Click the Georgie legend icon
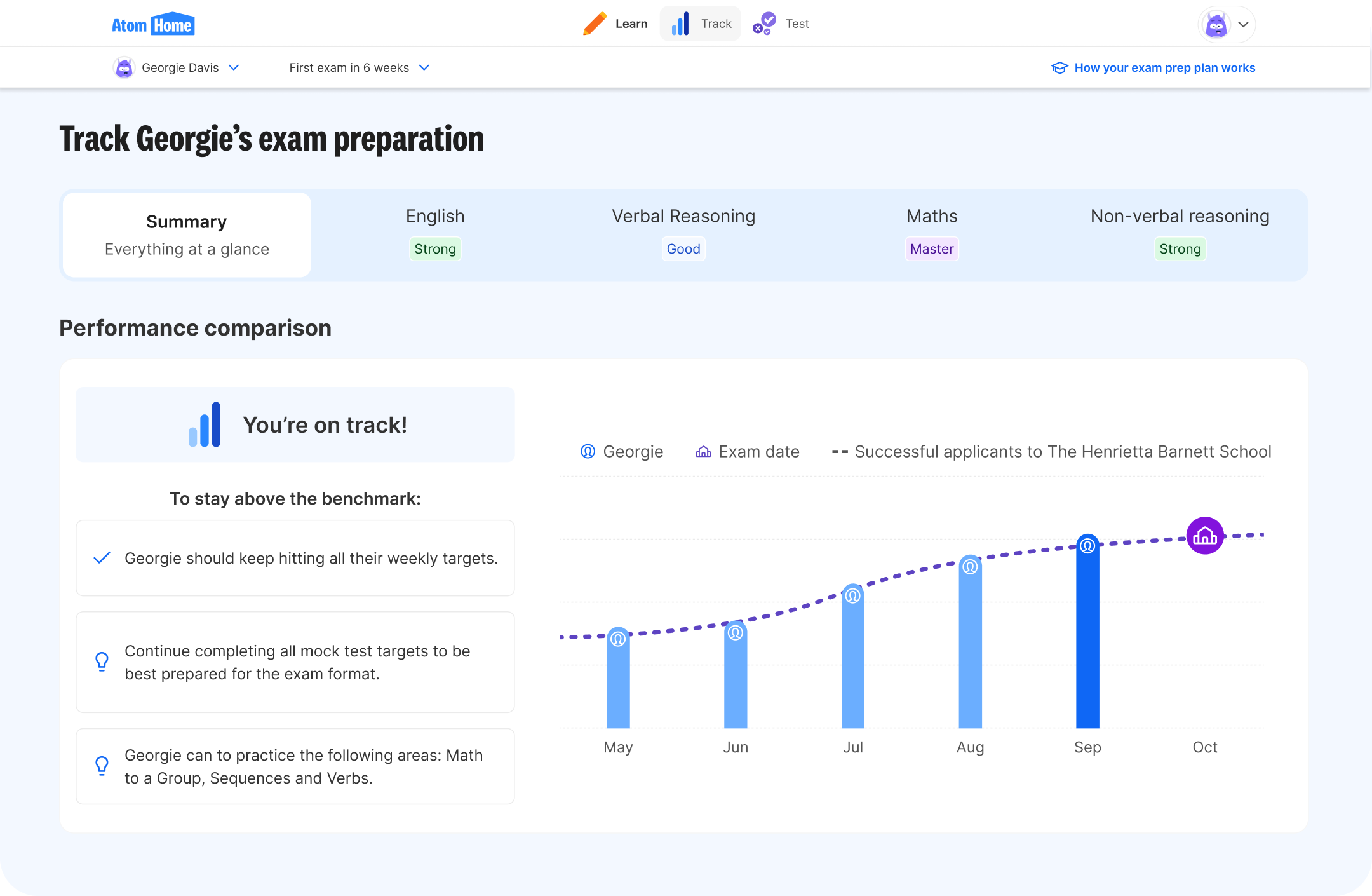 coord(588,451)
